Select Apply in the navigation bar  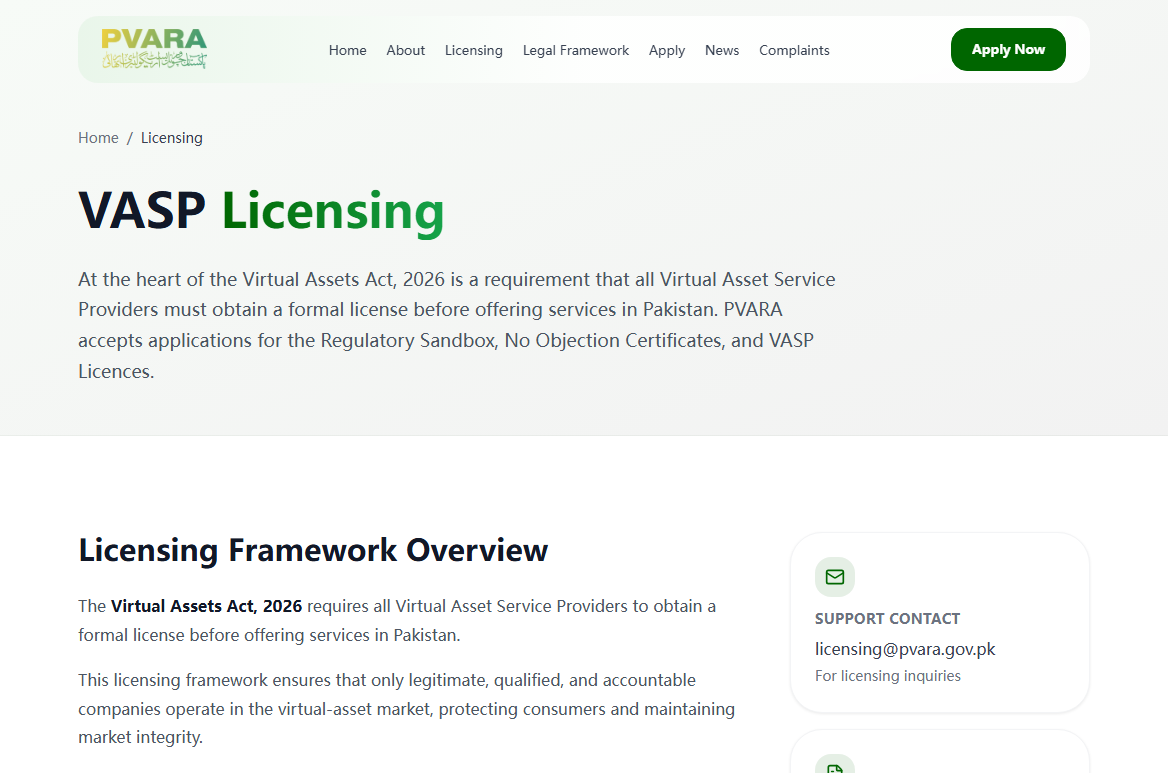pos(667,50)
